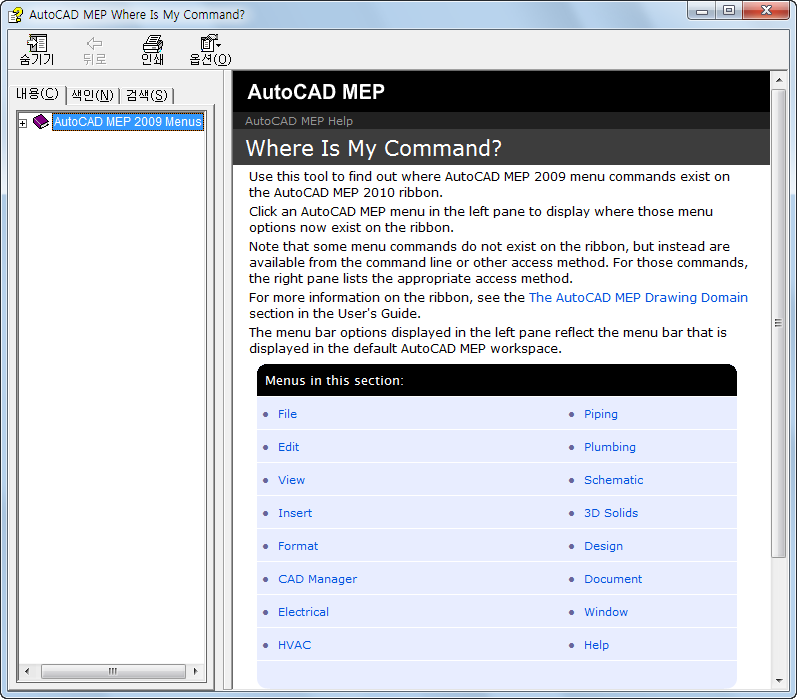Viewport: 797px width, 699px height.
Task: Click the Print (인쇄) toolbar icon
Action: pyautogui.click(x=152, y=50)
